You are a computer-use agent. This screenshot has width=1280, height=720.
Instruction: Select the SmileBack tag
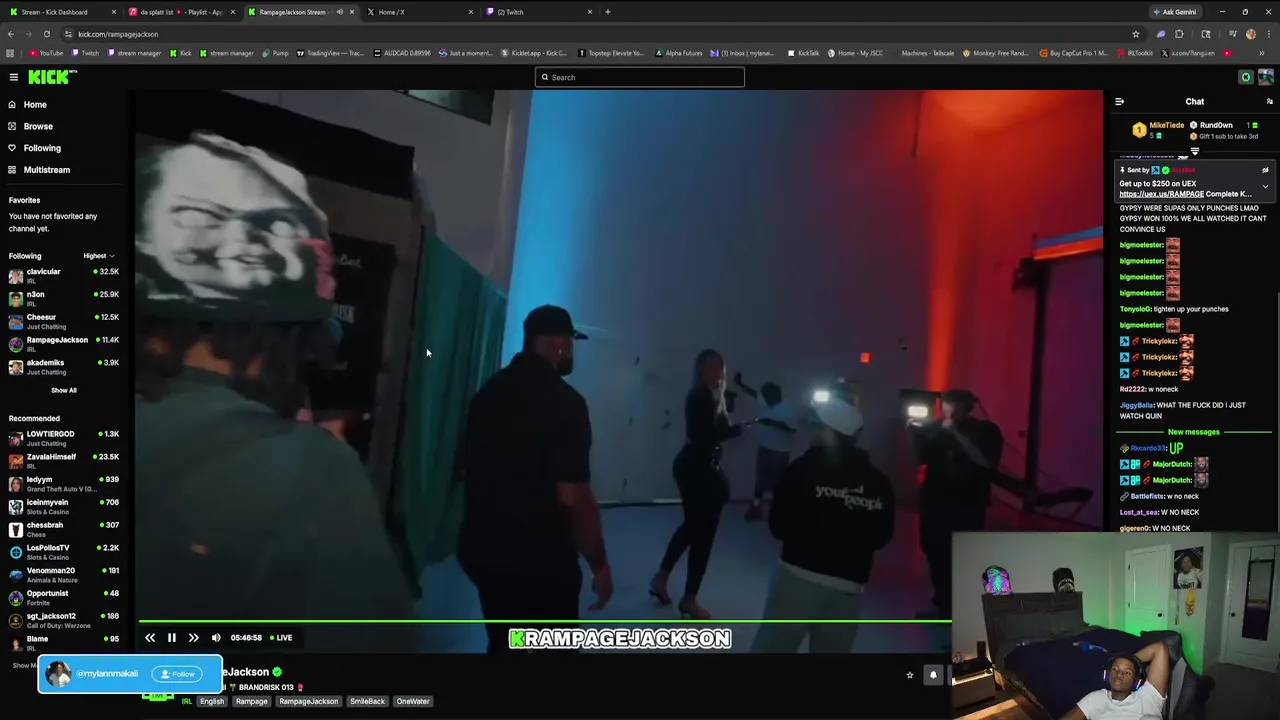point(367,701)
